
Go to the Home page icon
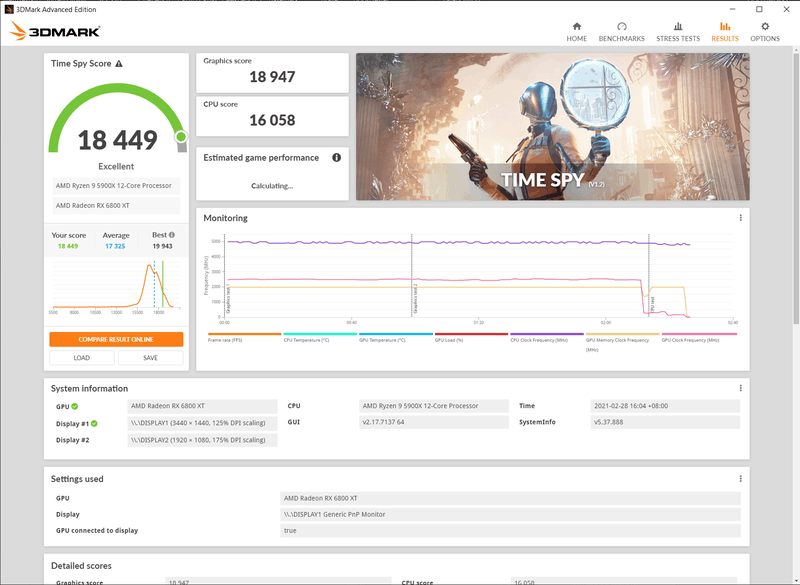point(576,27)
